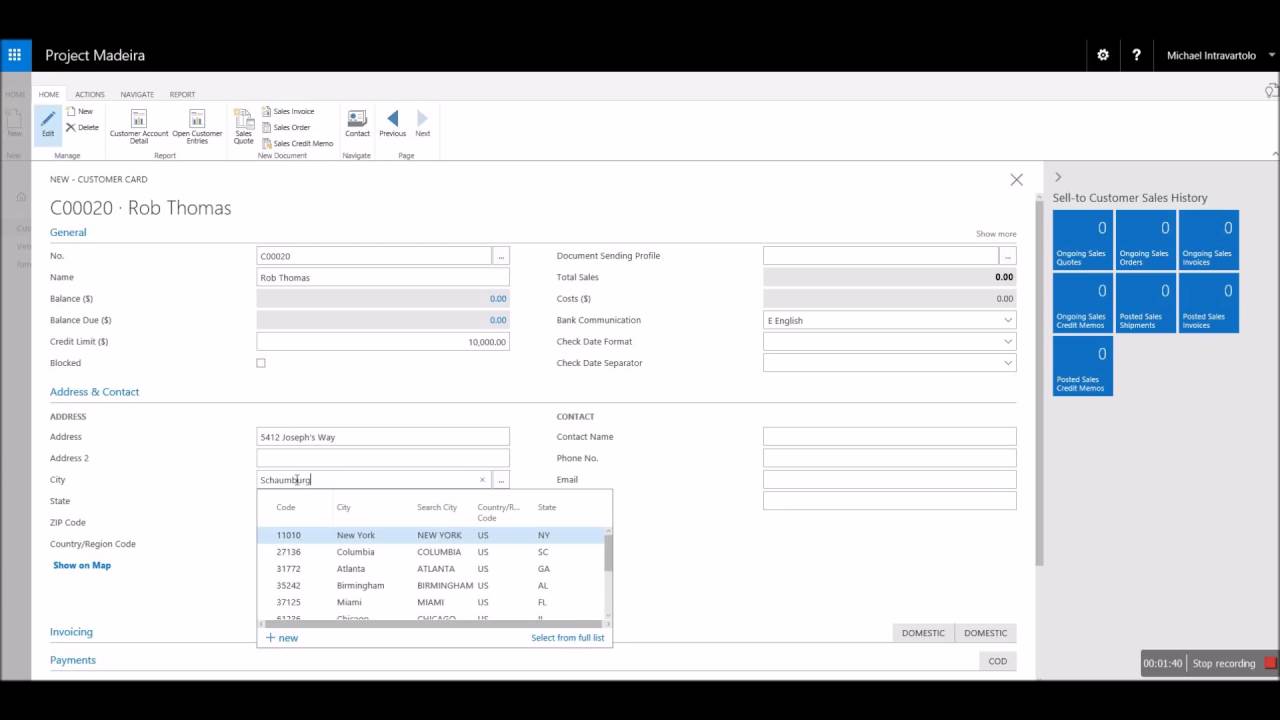Image resolution: width=1280 pixels, height=720 pixels.
Task: Open Posted Sales Credit Memos tile
Action: click(1082, 366)
